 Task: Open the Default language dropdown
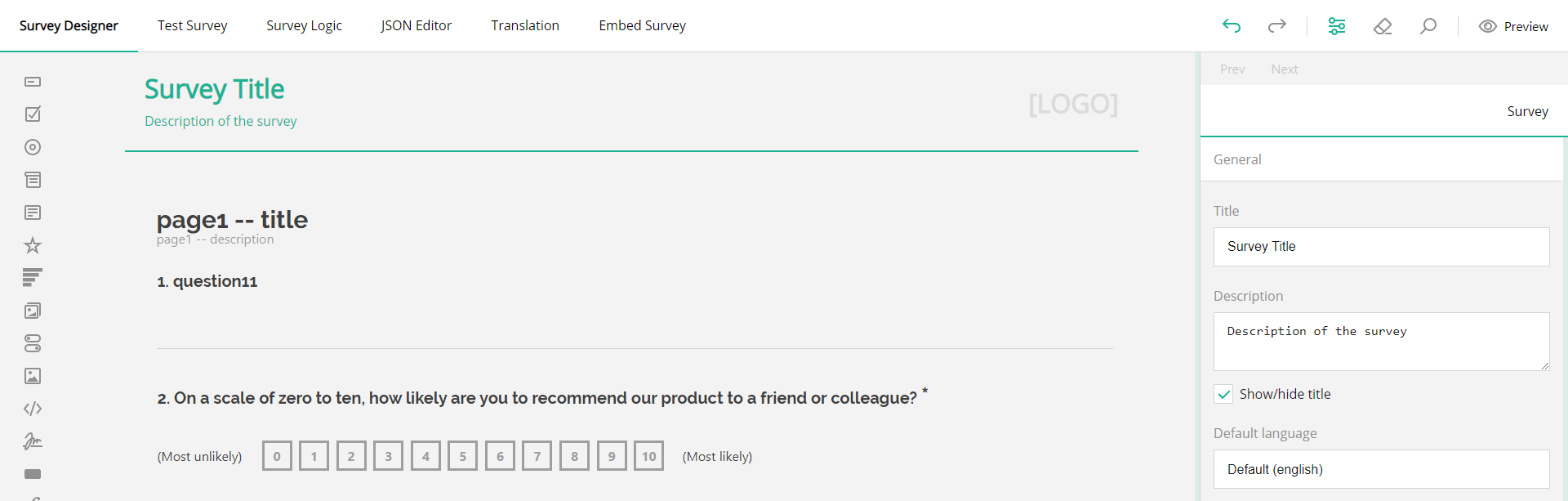pyautogui.click(x=1380, y=469)
